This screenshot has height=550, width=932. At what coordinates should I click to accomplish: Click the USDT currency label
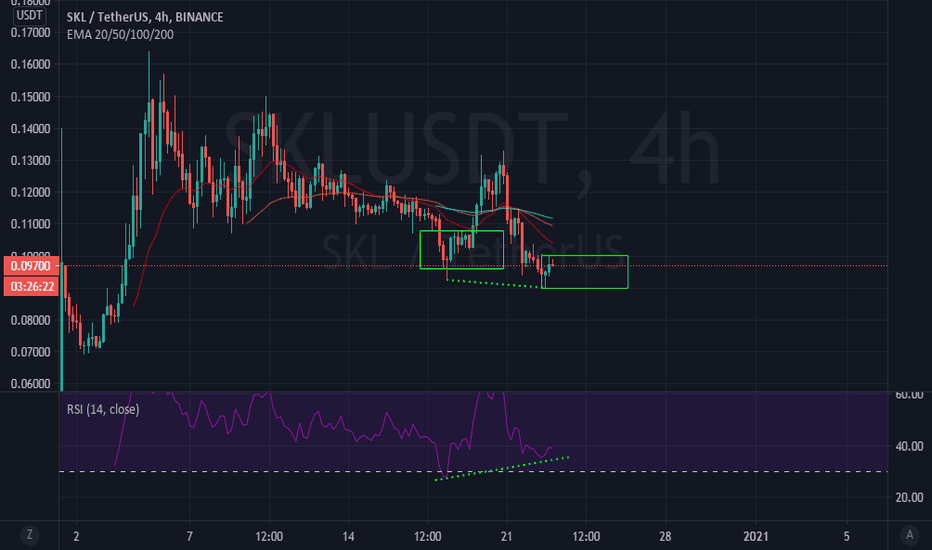29,15
